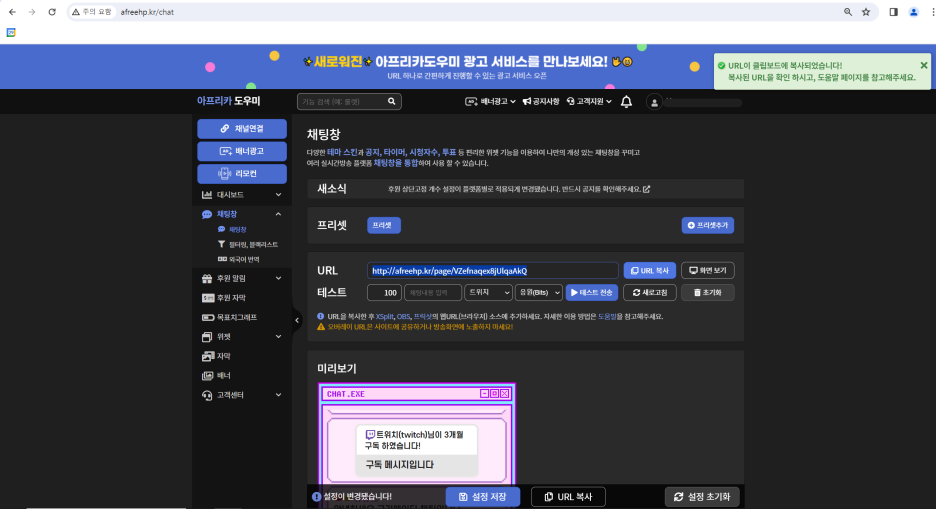936x509 pixels.
Task: Click 초기화 button in test row
Action: click(x=707, y=293)
